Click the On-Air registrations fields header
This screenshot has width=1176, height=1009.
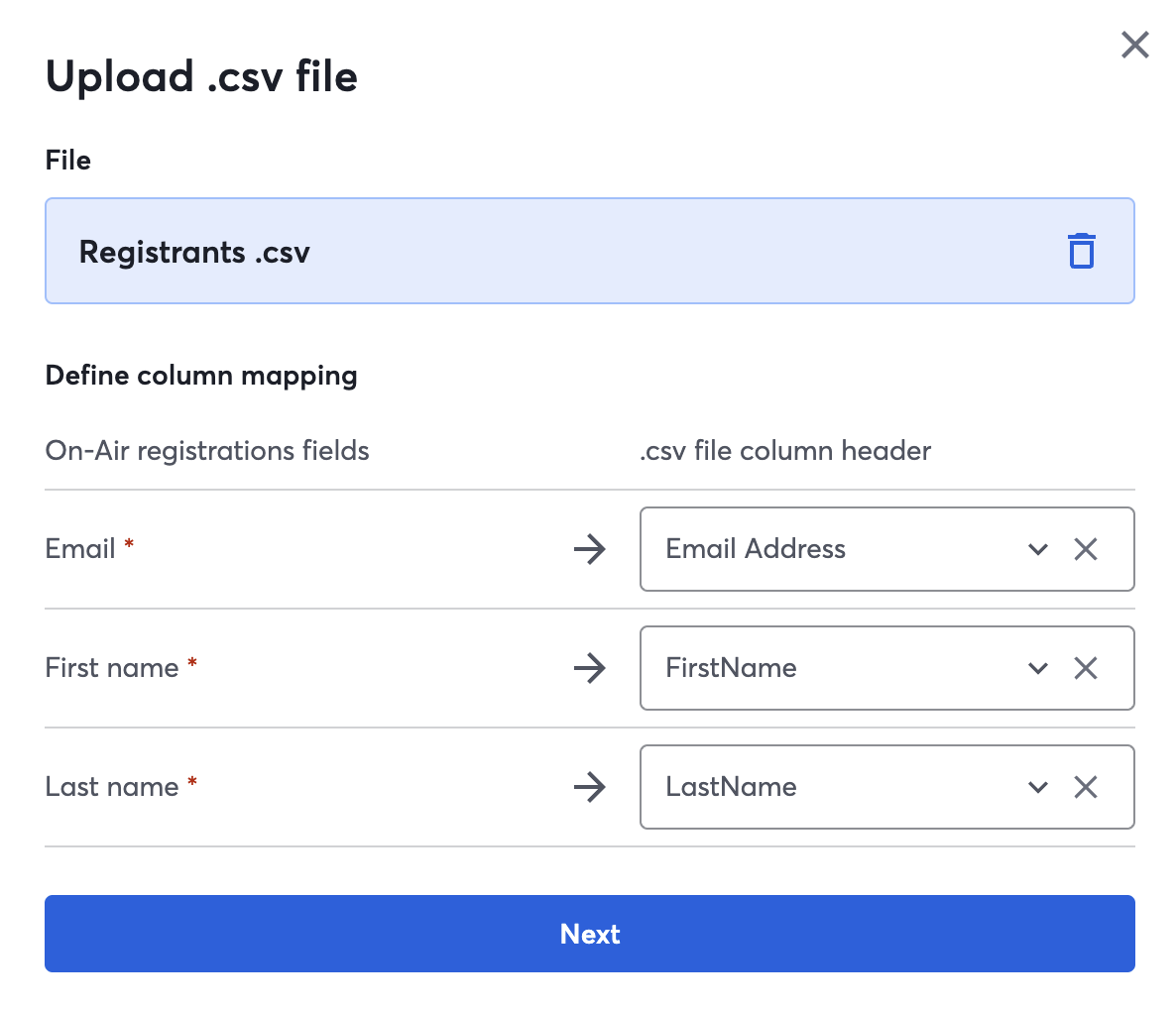click(207, 451)
